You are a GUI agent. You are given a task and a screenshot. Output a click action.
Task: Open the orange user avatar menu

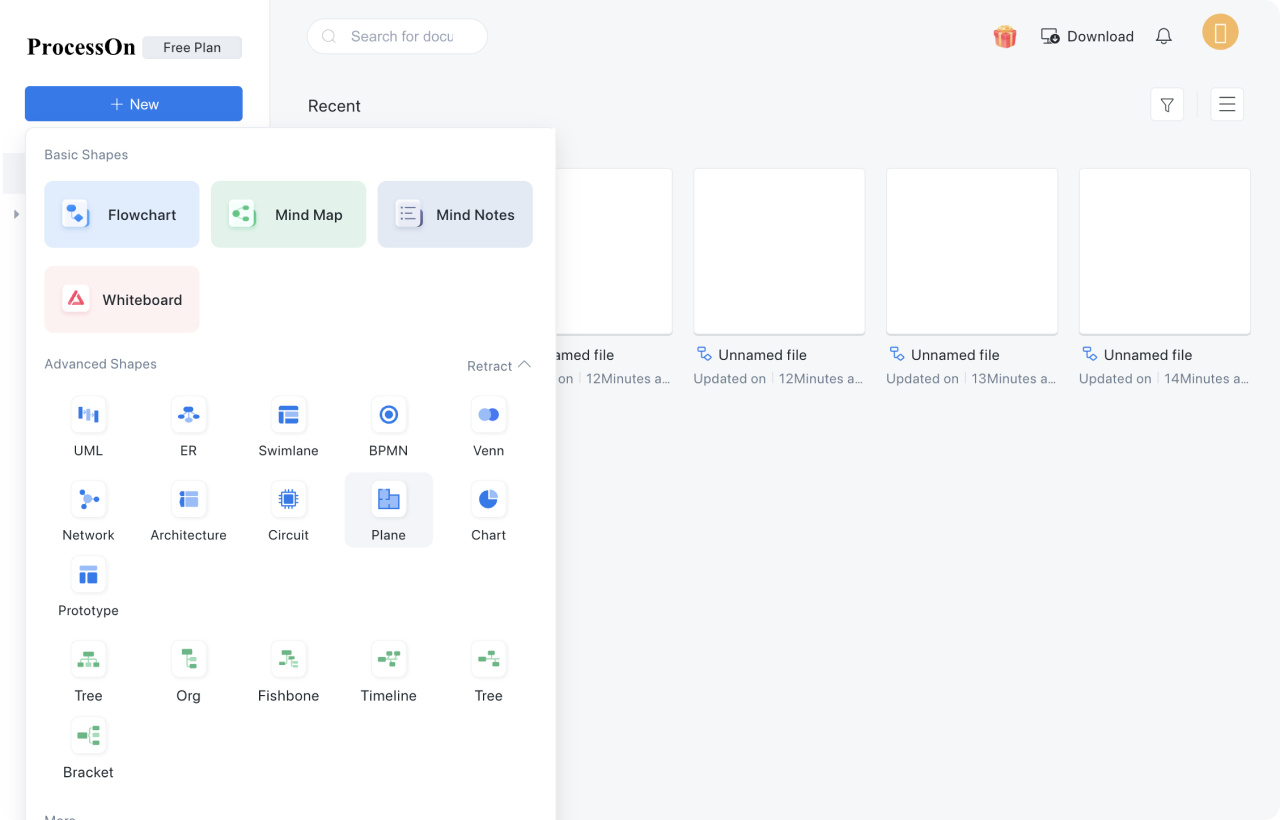1220,32
